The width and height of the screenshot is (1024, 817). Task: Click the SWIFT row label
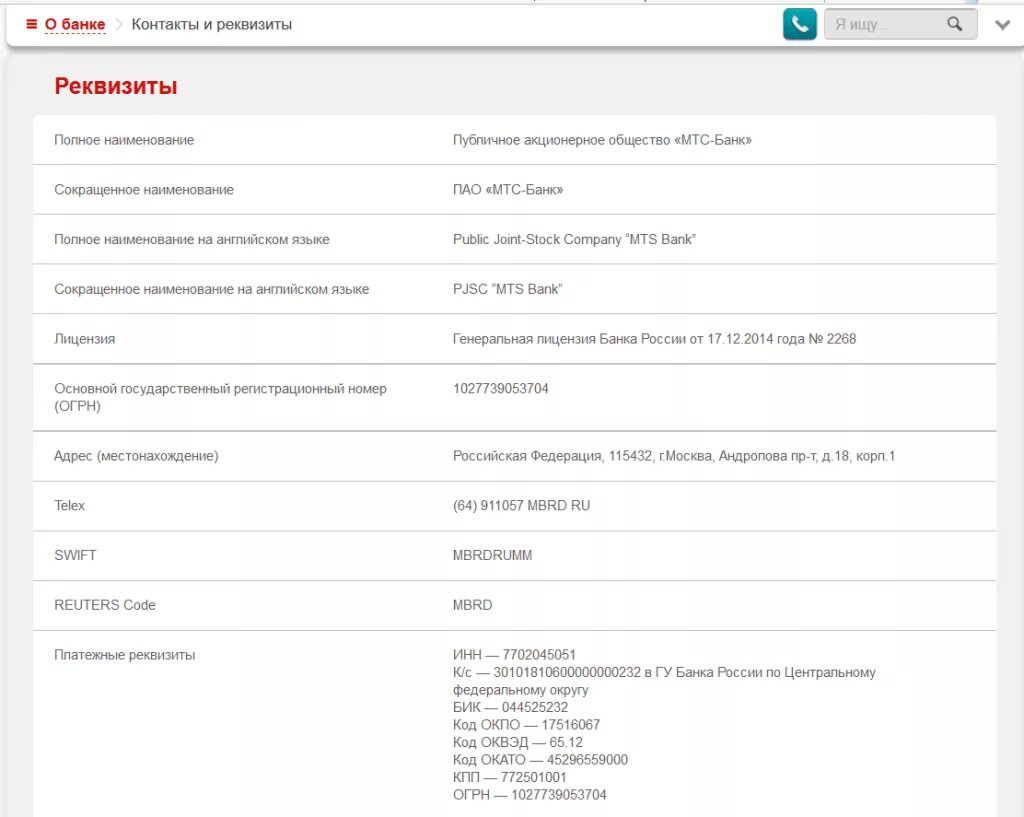point(75,555)
